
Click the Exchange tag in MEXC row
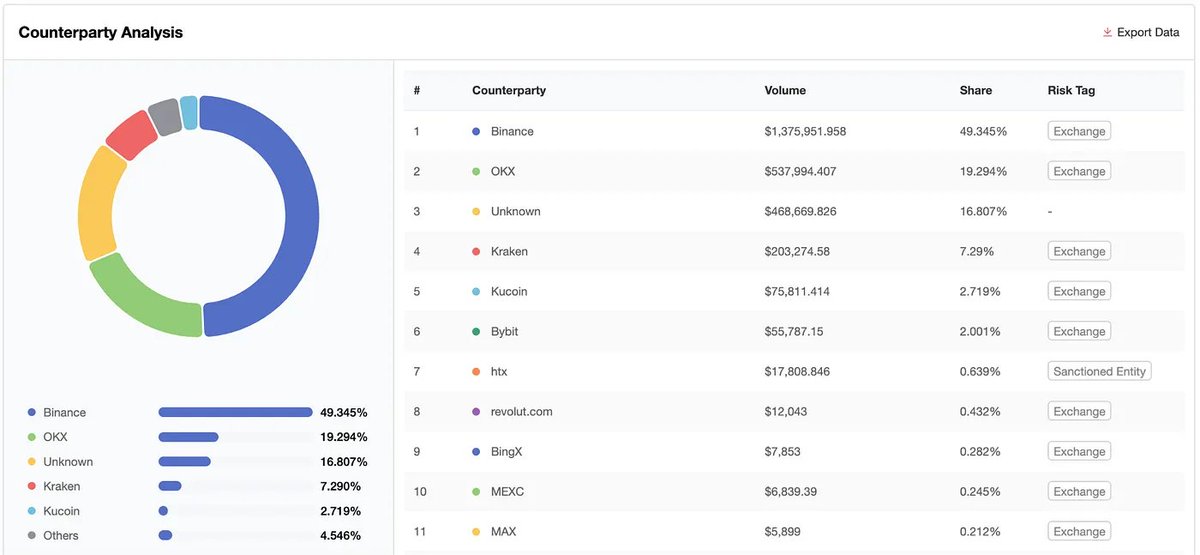tap(1079, 491)
